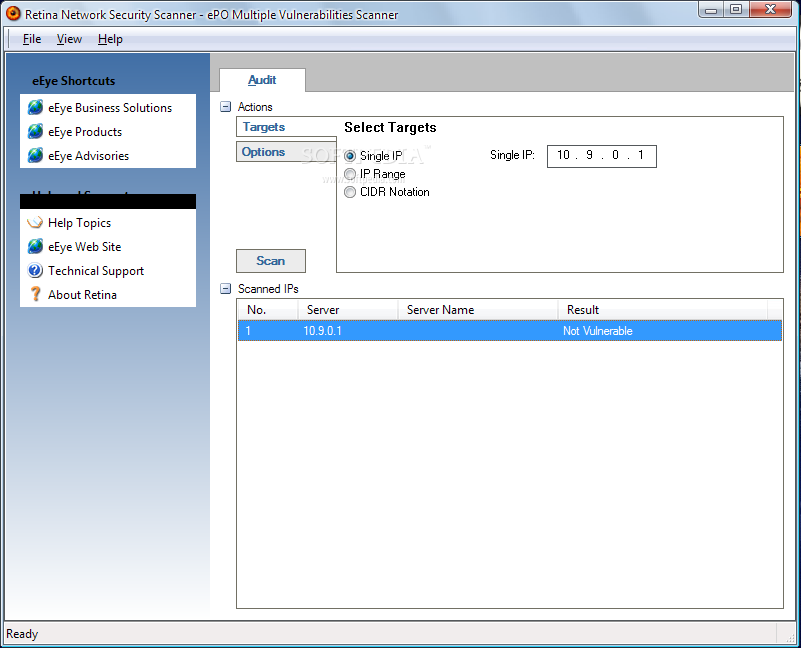Sort by the Server column header
This screenshot has width=801, height=648.
pyautogui.click(x=348, y=310)
